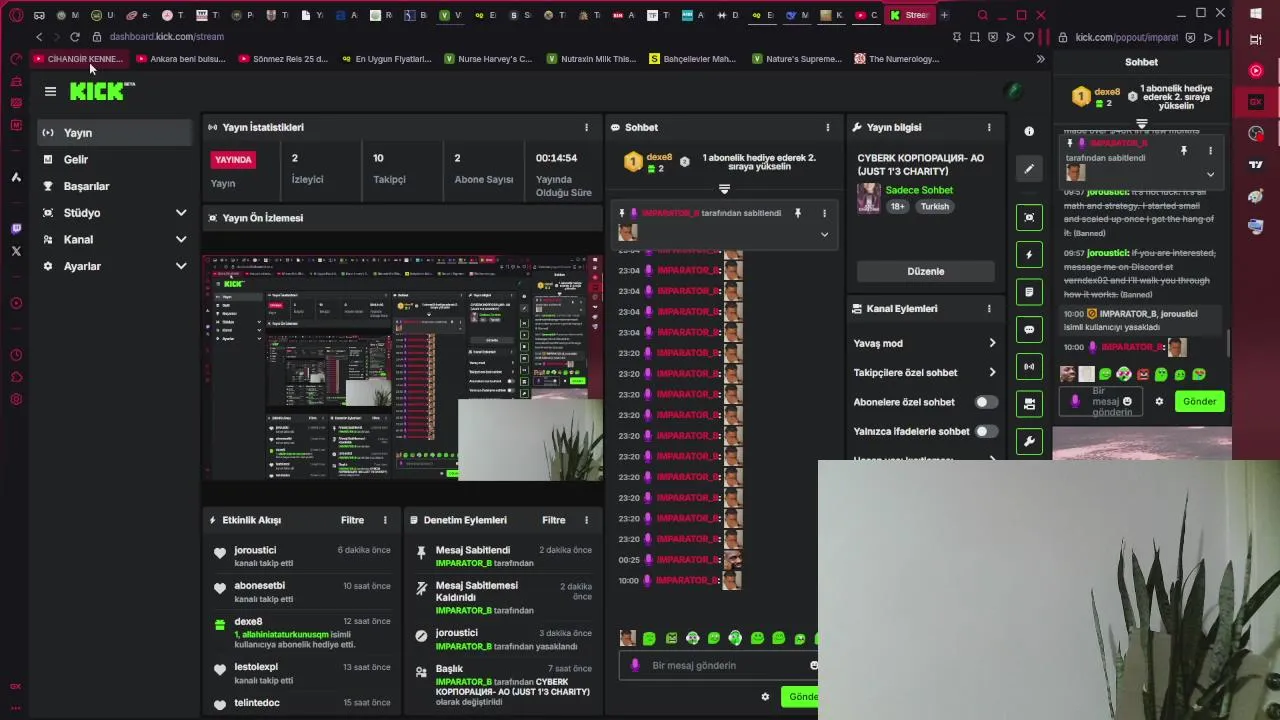
Task: Select Gelir in the sidebar
Action: click(115, 160)
